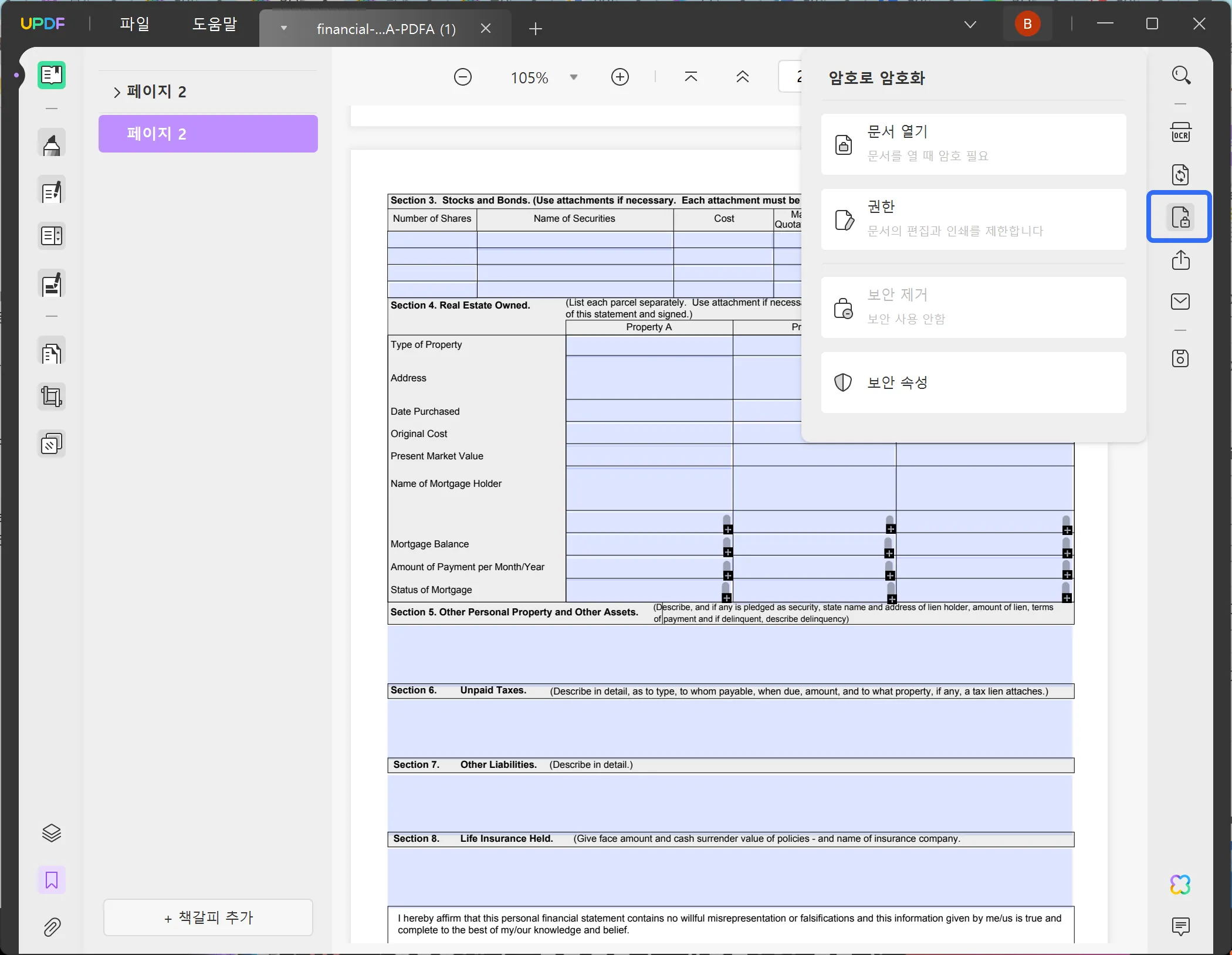Zoom out with the minus button
The image size is (1232, 955).
click(x=463, y=77)
